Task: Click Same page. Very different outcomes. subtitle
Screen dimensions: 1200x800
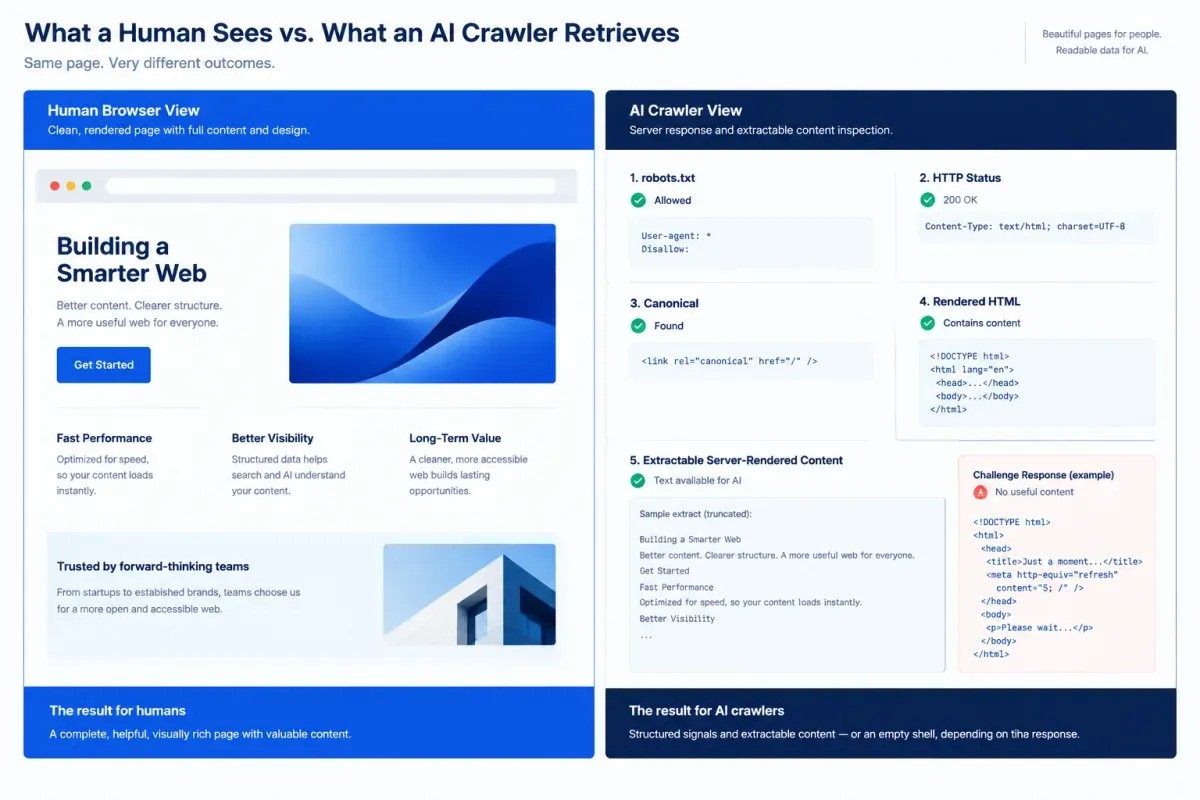Action: click(x=149, y=63)
